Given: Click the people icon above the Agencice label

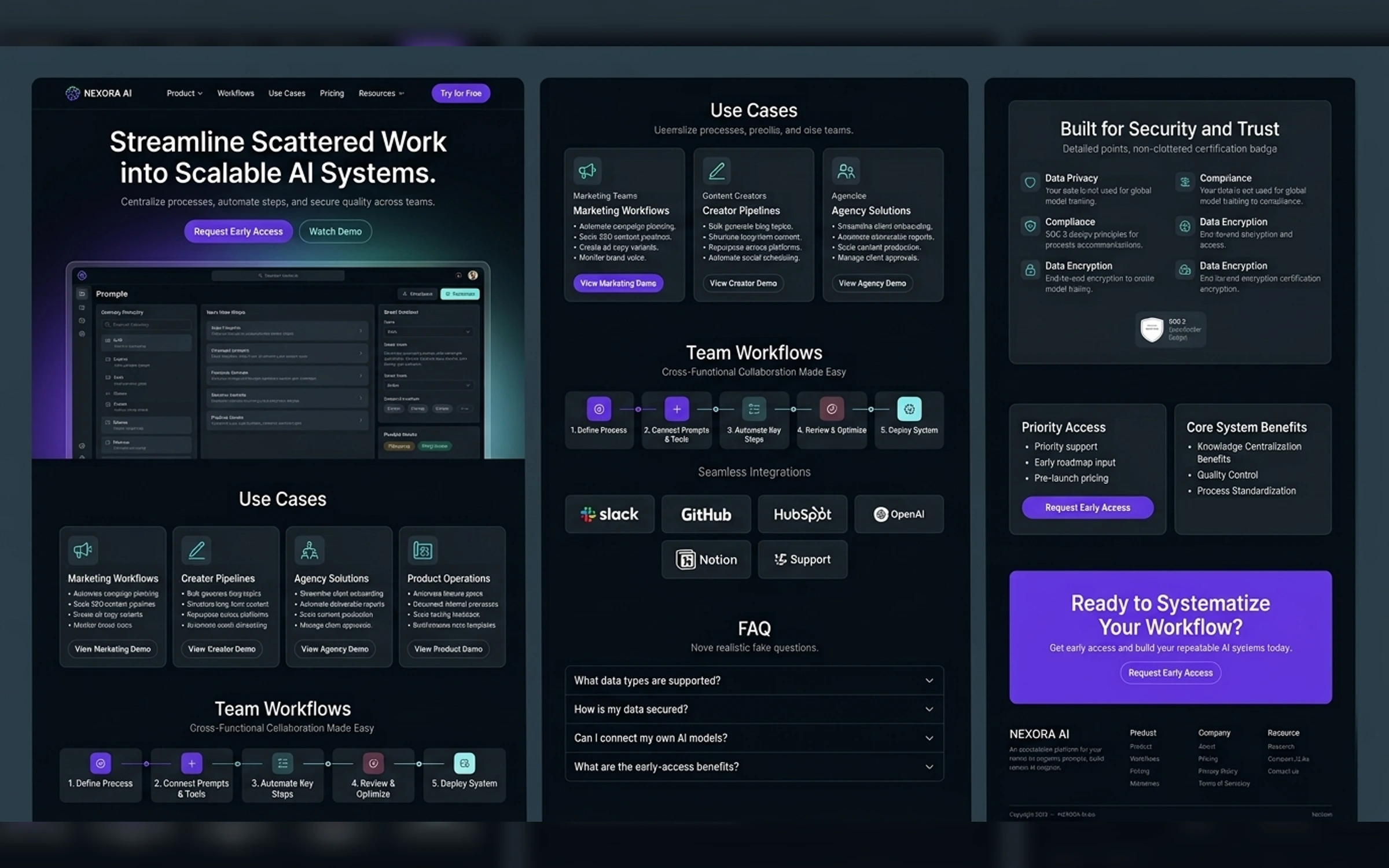Looking at the screenshot, I should point(846,171).
